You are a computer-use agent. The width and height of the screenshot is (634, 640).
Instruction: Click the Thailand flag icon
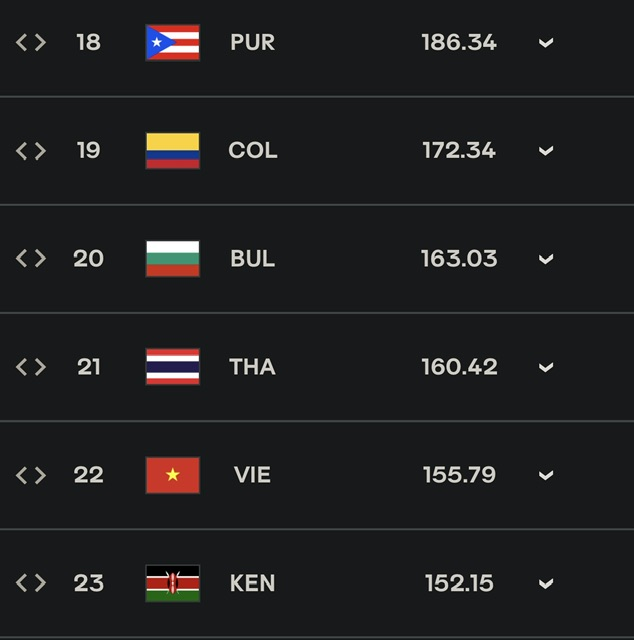(x=173, y=367)
